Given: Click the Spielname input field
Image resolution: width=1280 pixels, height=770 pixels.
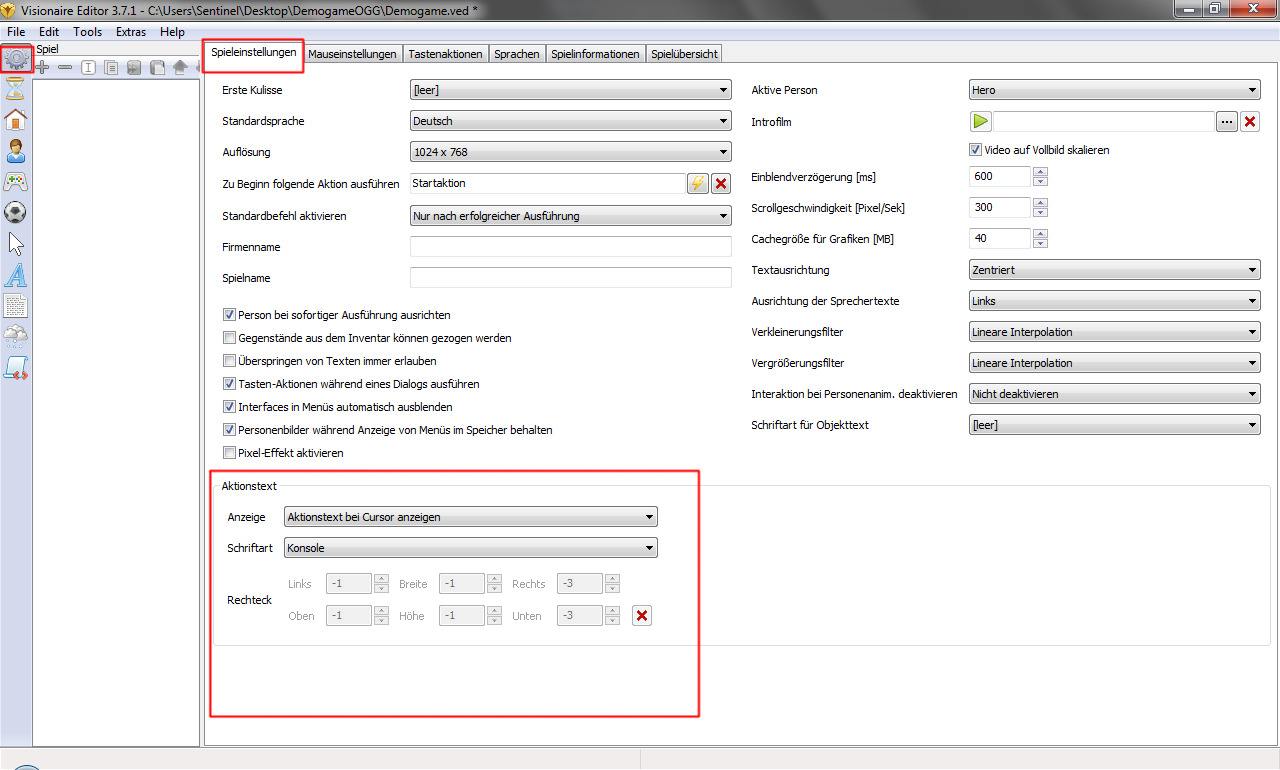Looking at the screenshot, I should [571, 277].
